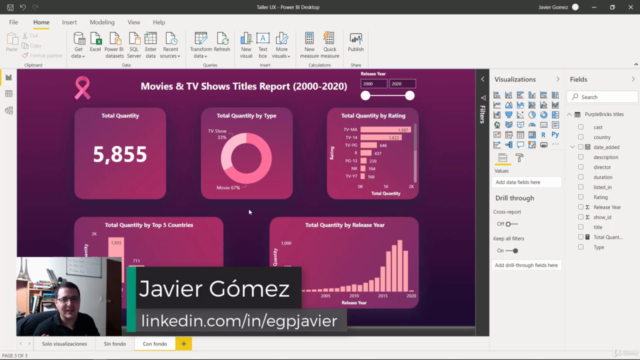Refresh the report data
Image resolution: width=640 pixels, height=360 pixels.
tap(222, 42)
